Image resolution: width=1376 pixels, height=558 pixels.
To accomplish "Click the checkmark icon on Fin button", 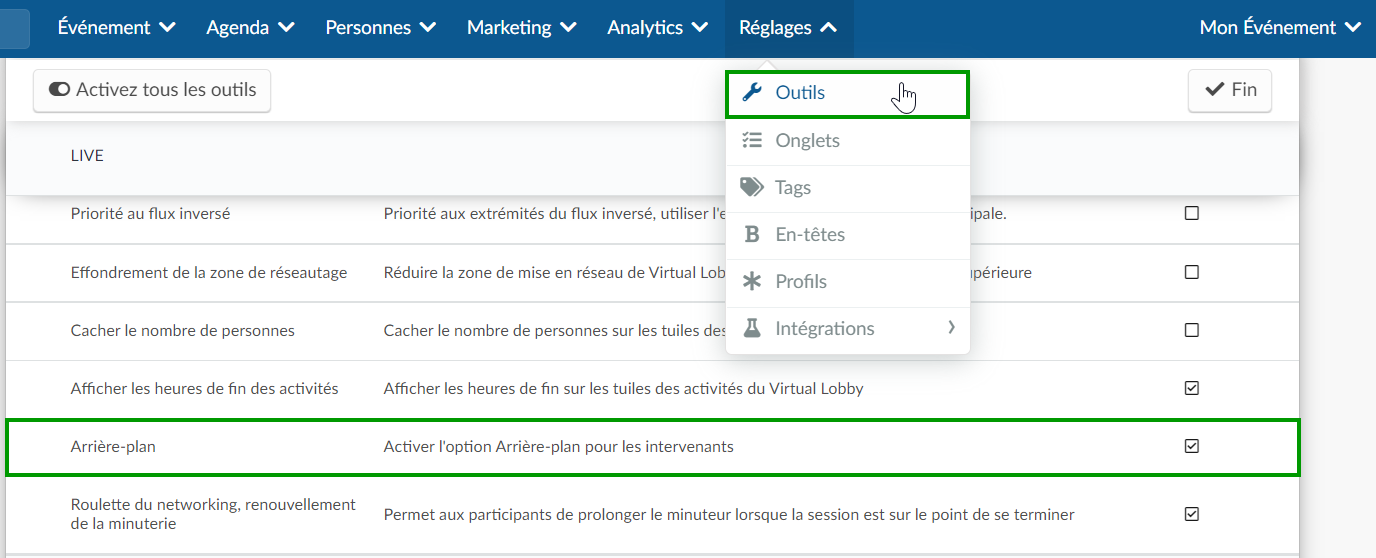I will click(1215, 90).
